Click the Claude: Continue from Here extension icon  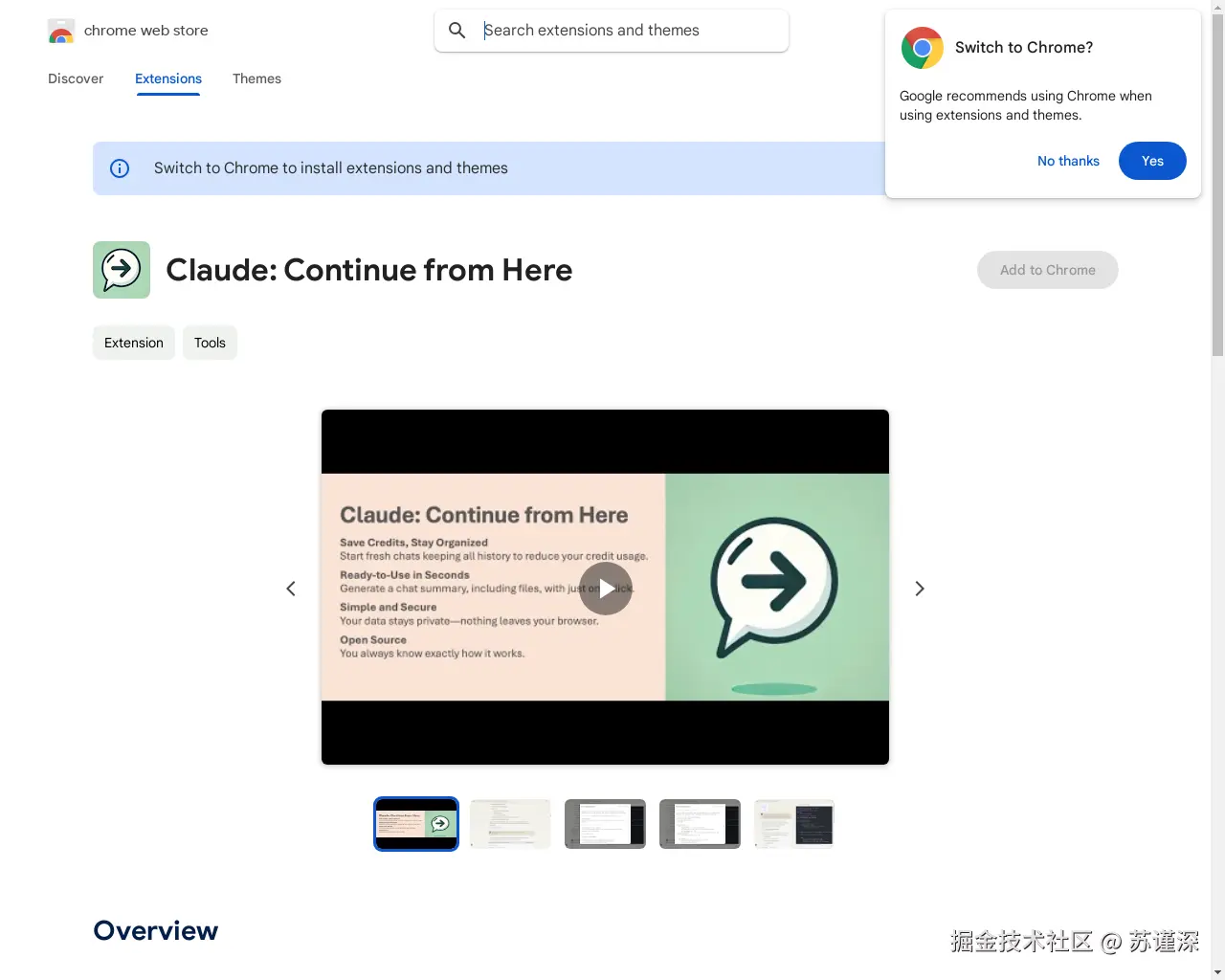[x=122, y=270]
